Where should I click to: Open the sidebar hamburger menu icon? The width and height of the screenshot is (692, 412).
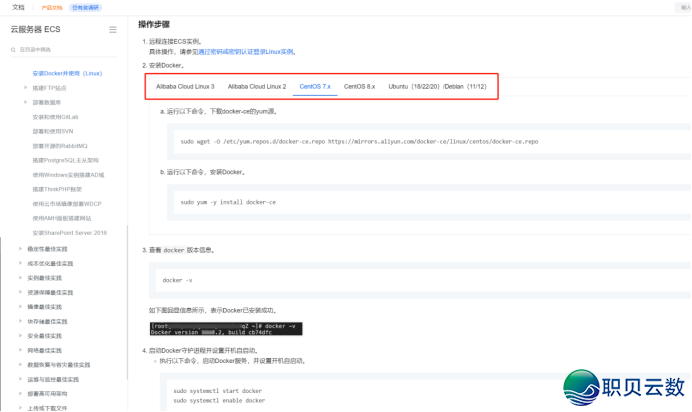(113, 30)
